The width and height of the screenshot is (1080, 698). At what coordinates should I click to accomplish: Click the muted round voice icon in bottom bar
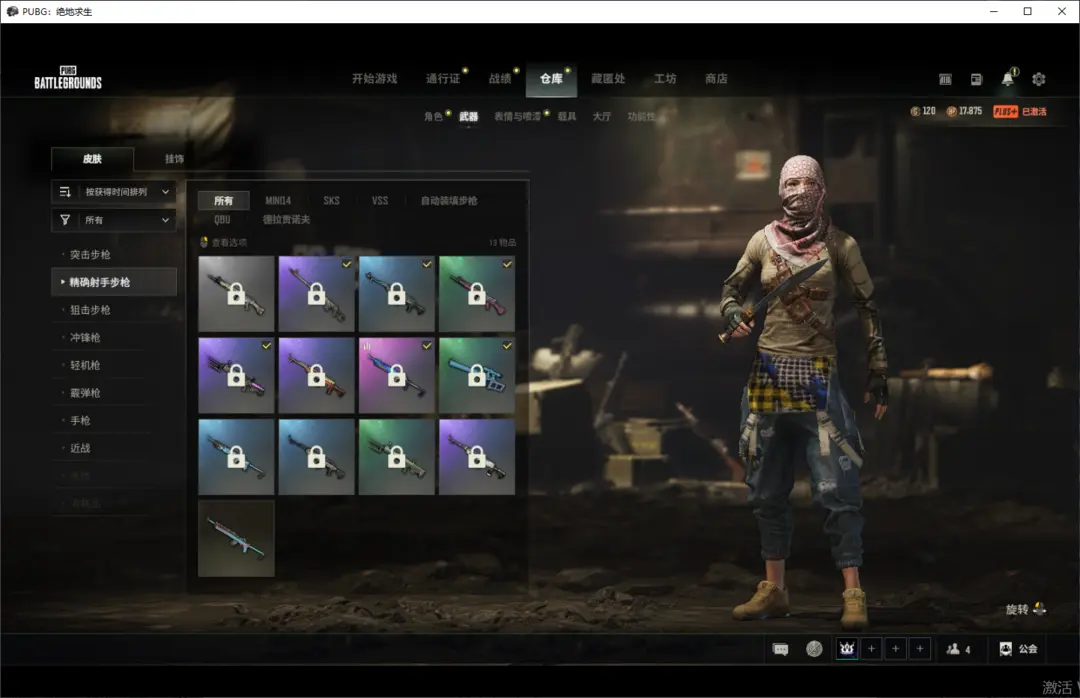click(814, 649)
